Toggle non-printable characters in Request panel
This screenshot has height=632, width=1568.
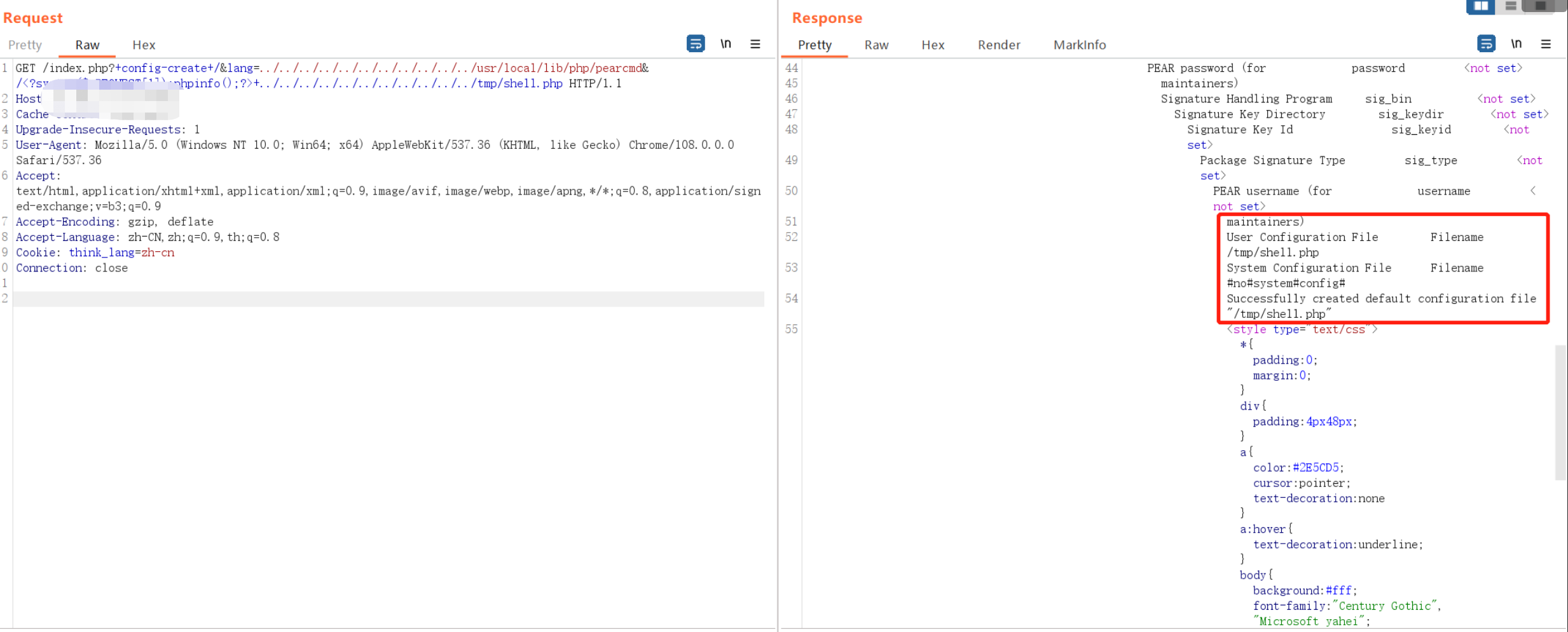[x=726, y=44]
